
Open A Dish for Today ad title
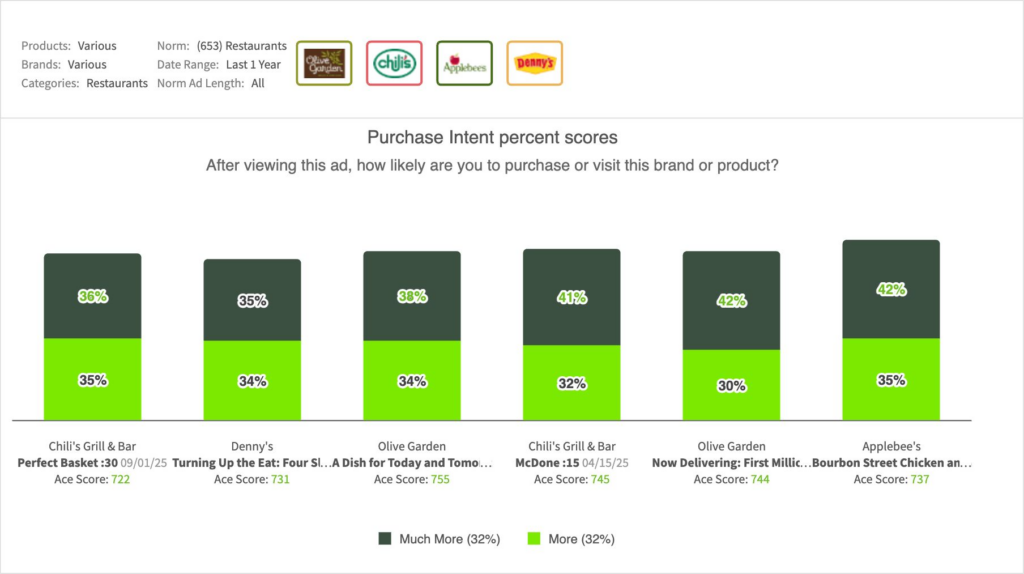pyautogui.click(x=412, y=463)
